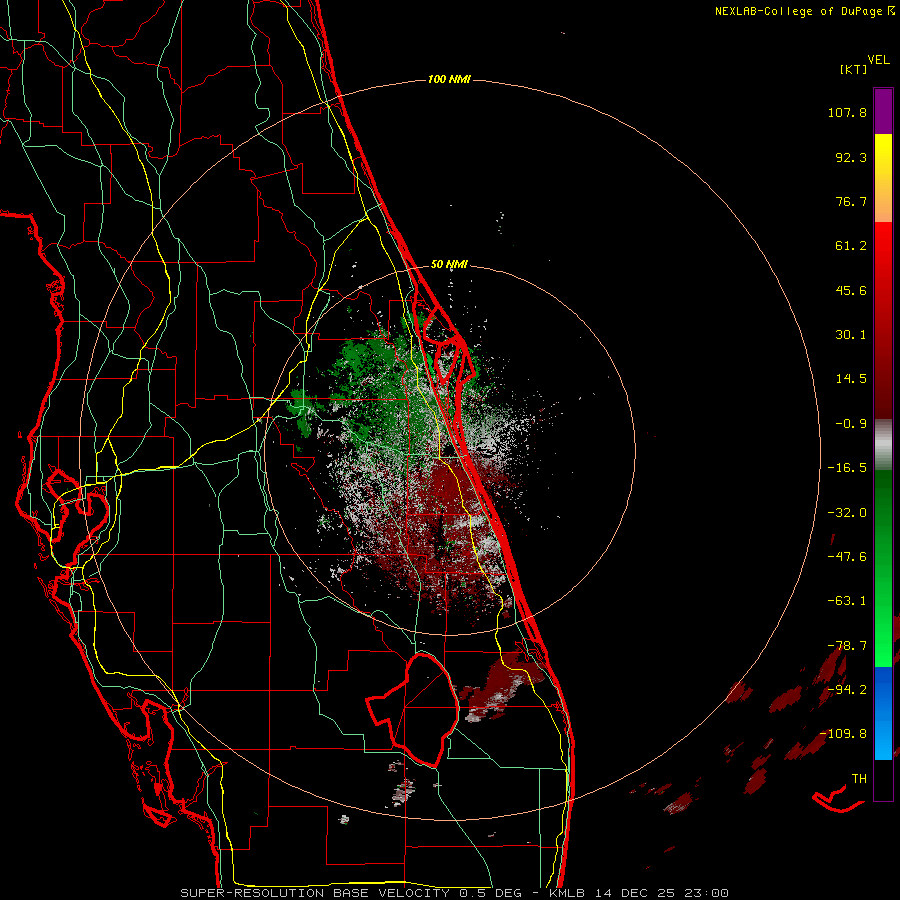This screenshot has height=900, width=900.
Task: Click the -16.5 legend value
Action: point(847,468)
